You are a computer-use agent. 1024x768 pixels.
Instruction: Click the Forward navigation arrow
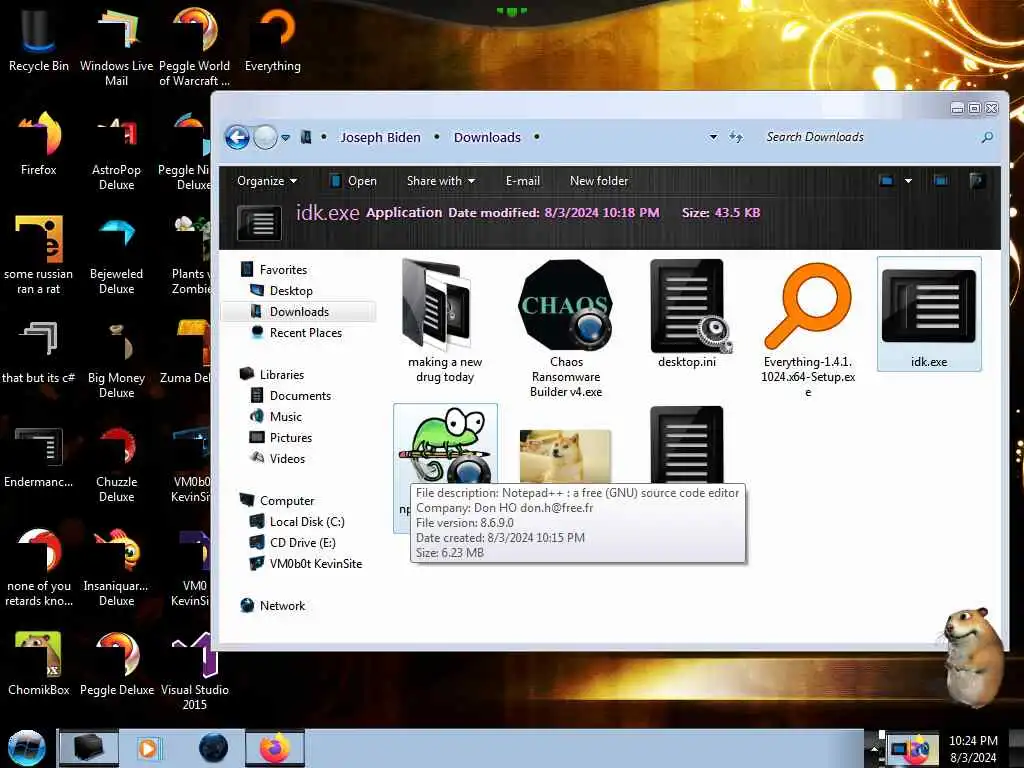(x=265, y=137)
